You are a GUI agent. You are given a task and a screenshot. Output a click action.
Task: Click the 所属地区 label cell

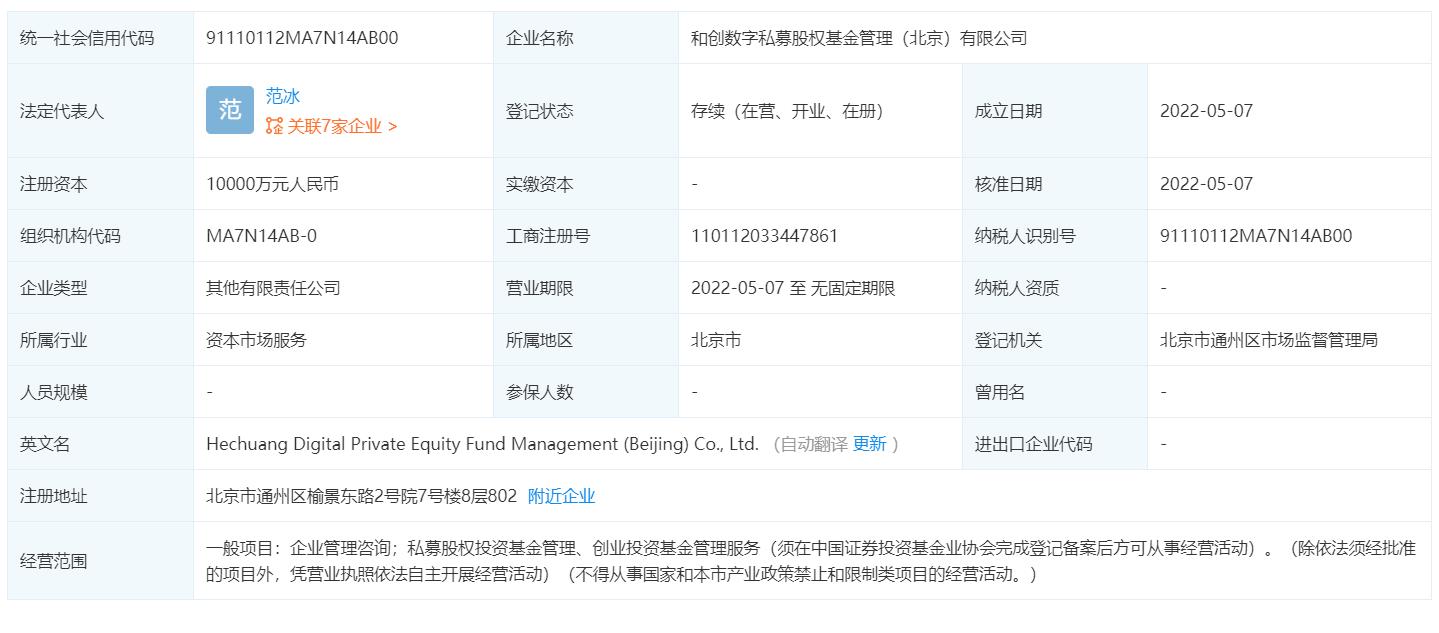point(586,340)
